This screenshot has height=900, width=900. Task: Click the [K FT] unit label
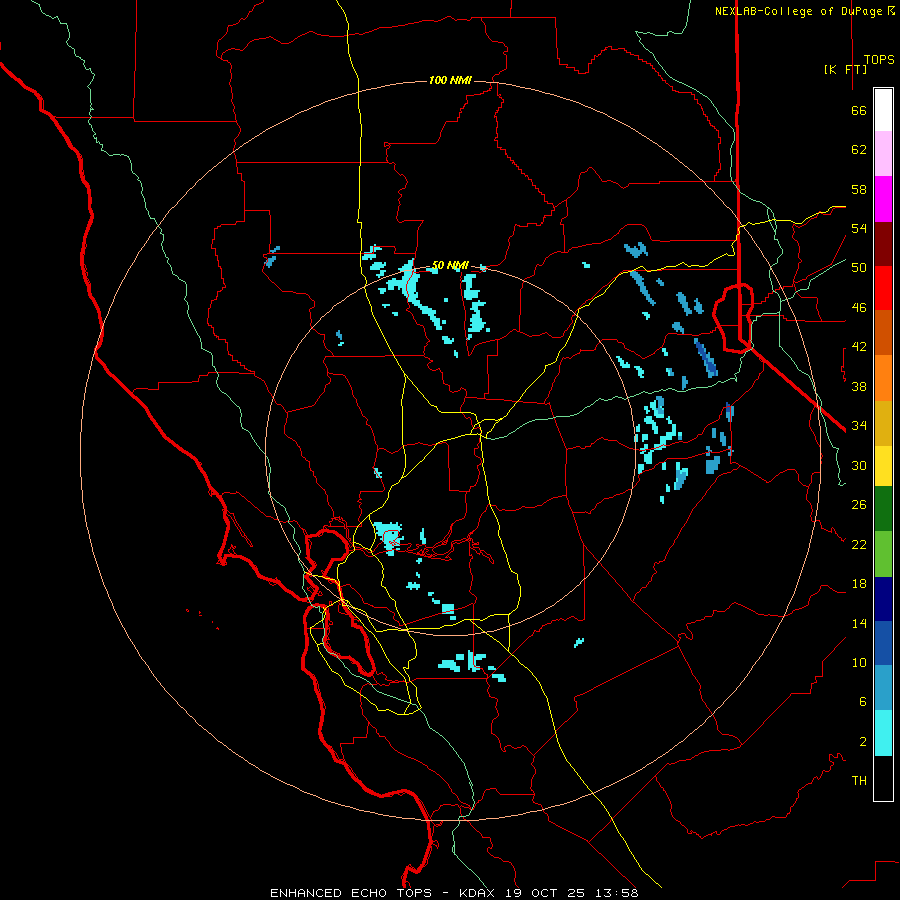(845, 69)
